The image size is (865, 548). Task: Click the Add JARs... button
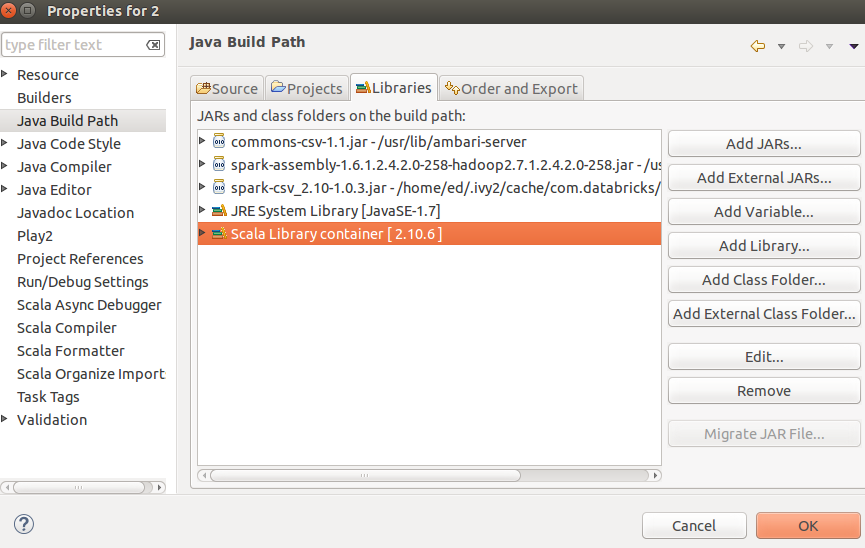point(764,144)
